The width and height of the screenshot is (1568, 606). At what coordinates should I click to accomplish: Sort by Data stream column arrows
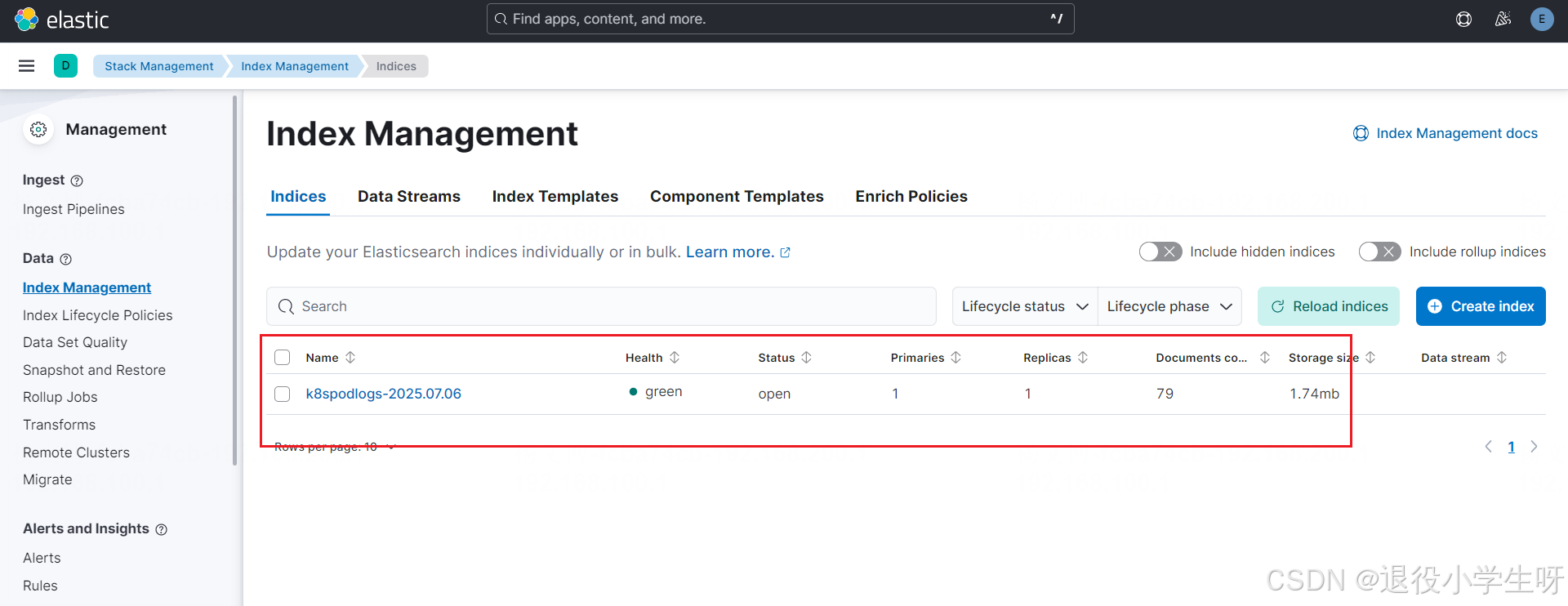(1502, 358)
